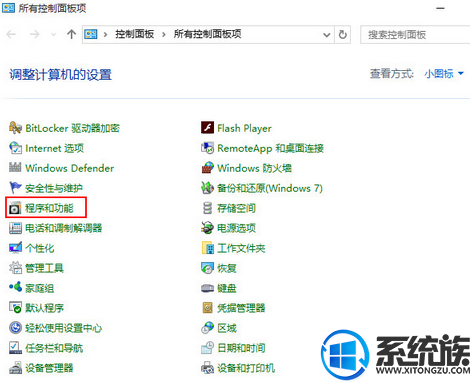Viewport: 470px width, 383px height.
Task: Click the 设备和打印机 printer icon
Action: point(207,368)
